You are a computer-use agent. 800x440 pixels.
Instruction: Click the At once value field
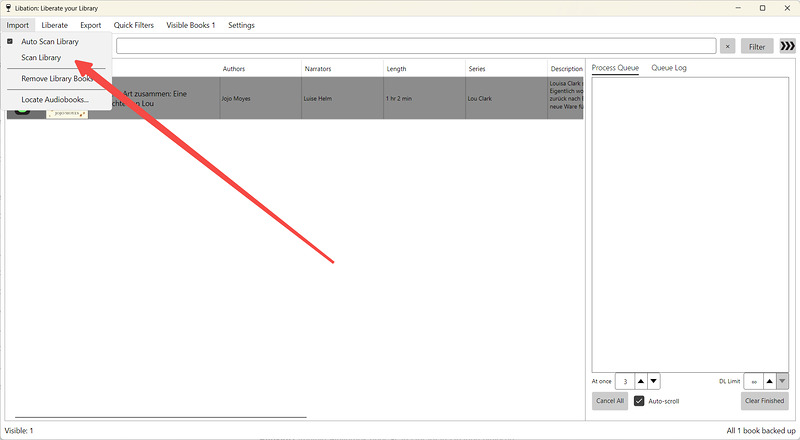(625, 381)
